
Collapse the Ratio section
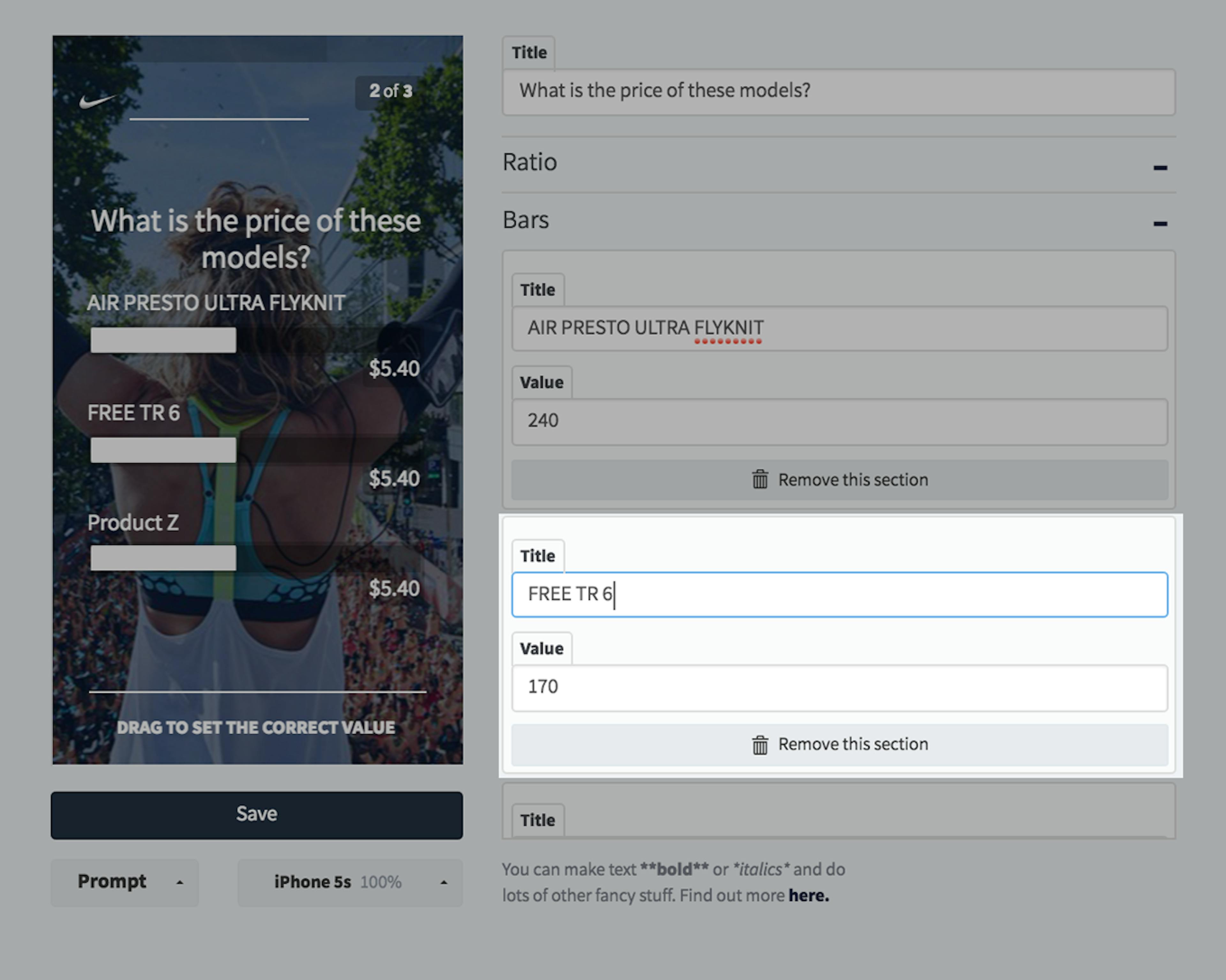[1160, 167]
